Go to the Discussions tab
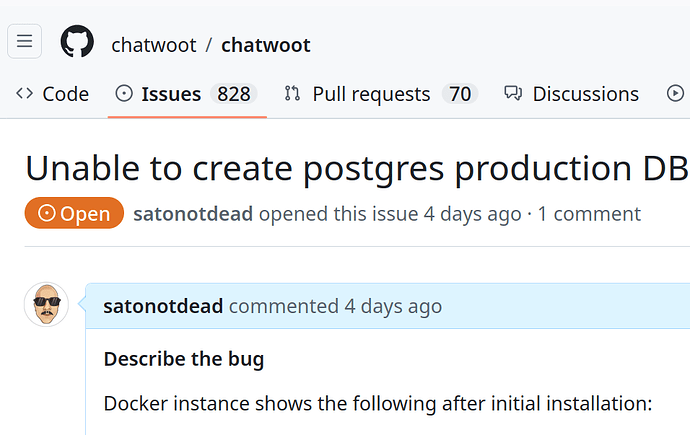The width and height of the screenshot is (690, 435). point(585,94)
